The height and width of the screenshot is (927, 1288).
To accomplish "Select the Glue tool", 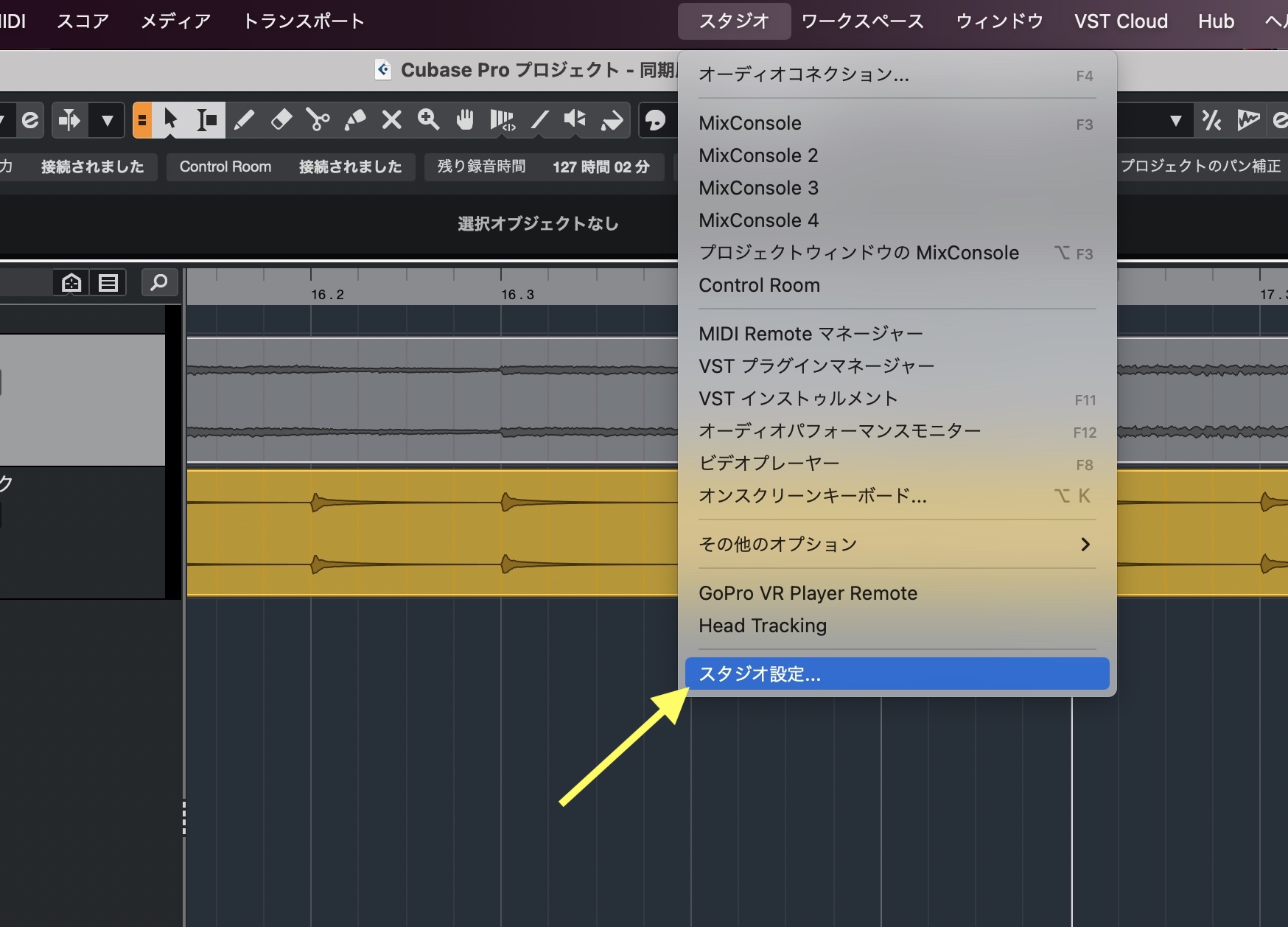I will point(354,119).
